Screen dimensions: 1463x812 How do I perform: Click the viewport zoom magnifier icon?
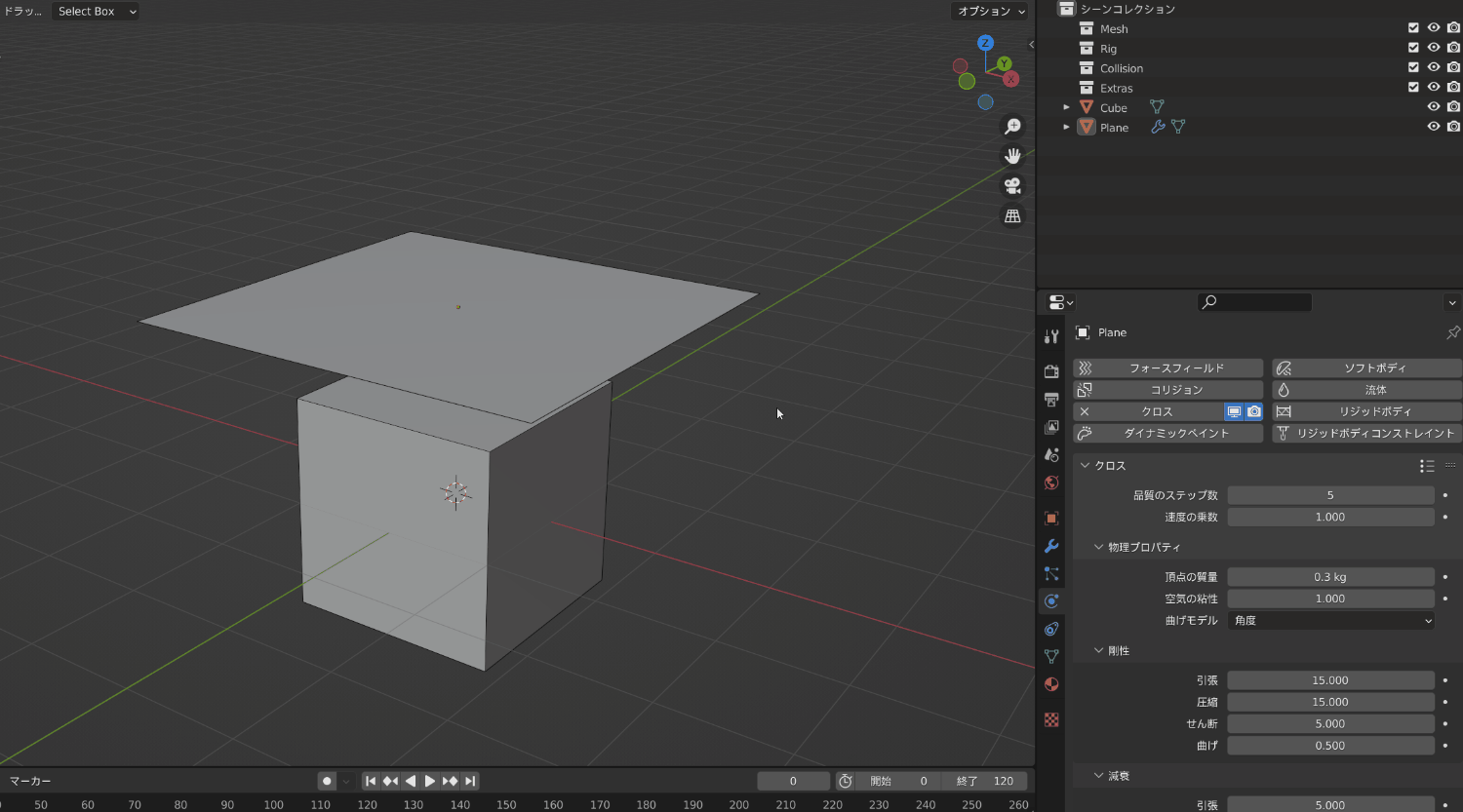coord(1013,127)
